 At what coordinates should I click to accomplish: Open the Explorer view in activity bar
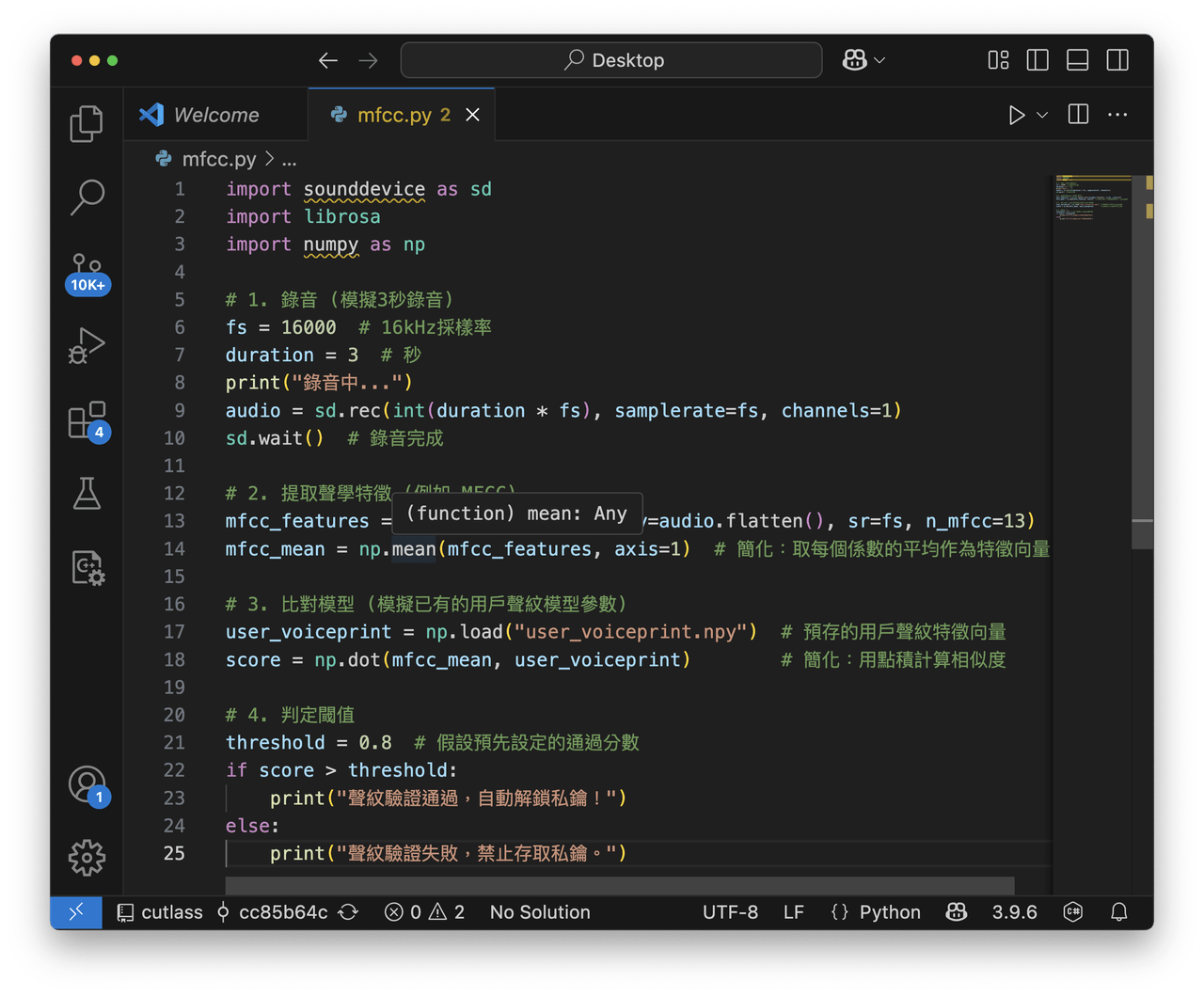(x=87, y=123)
